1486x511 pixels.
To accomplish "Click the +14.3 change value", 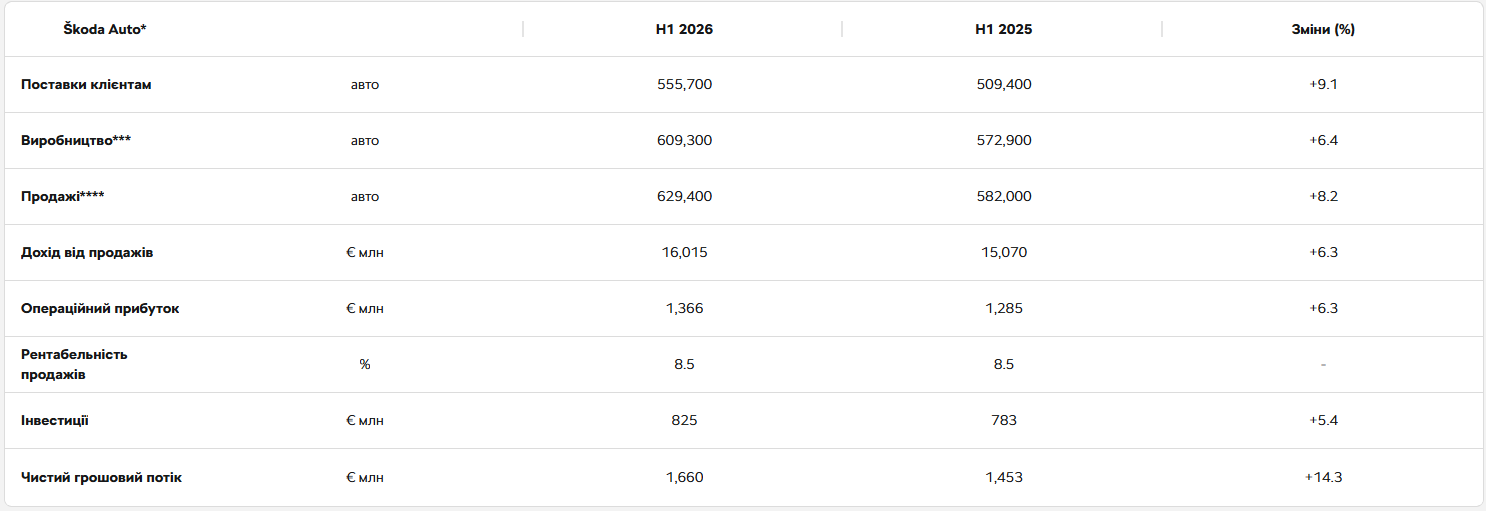I will (x=1323, y=477).
